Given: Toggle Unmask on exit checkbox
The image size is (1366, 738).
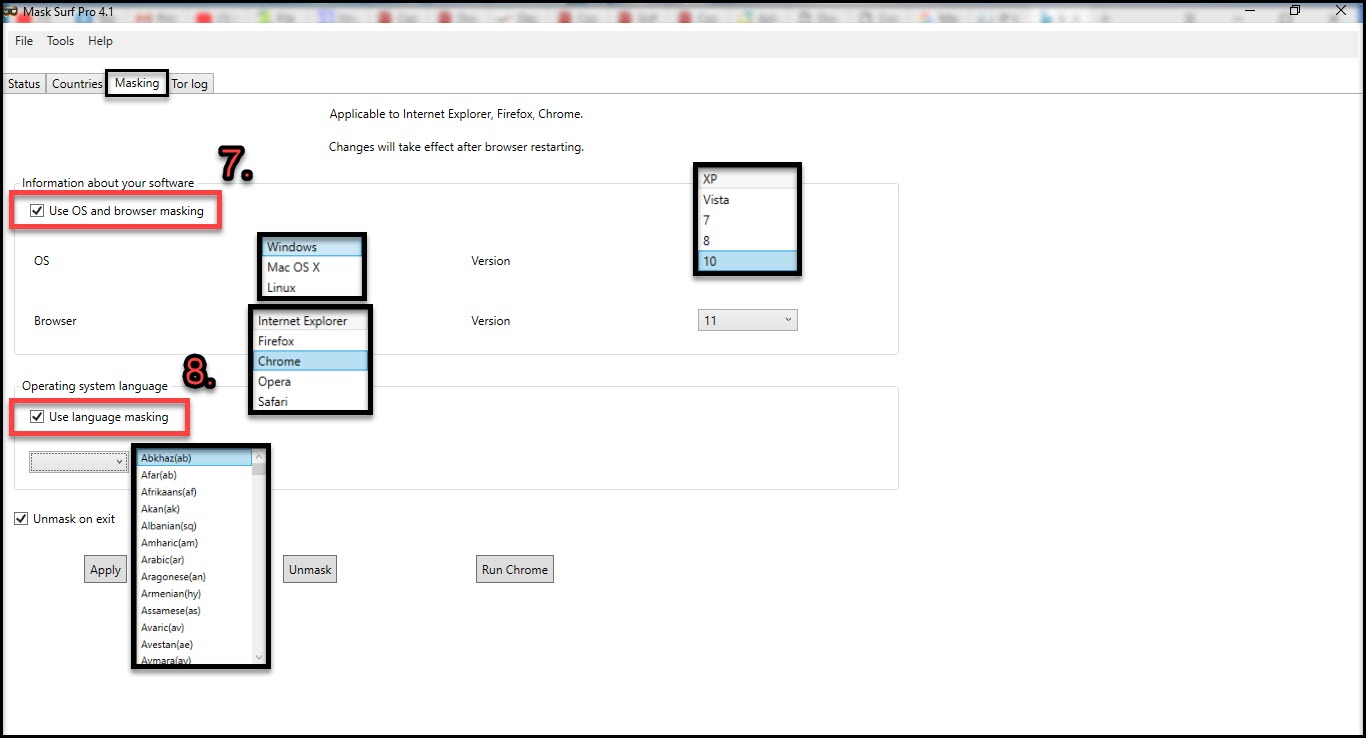Looking at the screenshot, I should 21,519.
